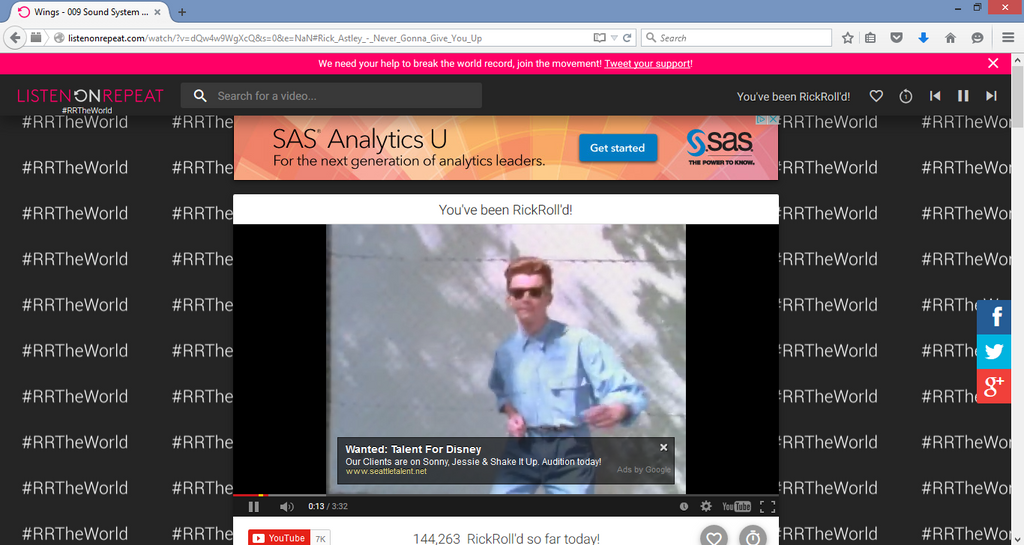Click the You've been RickRoll'd! header text
1024x545 pixels.
pos(793,97)
